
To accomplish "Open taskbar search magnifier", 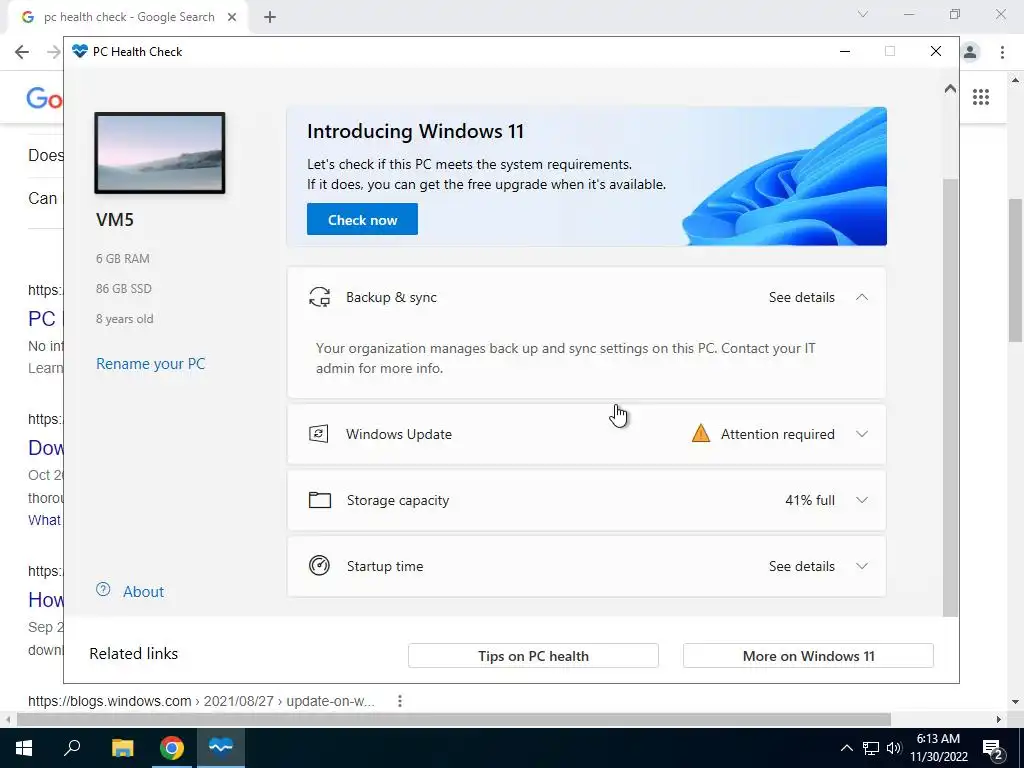I will click(x=72, y=748).
